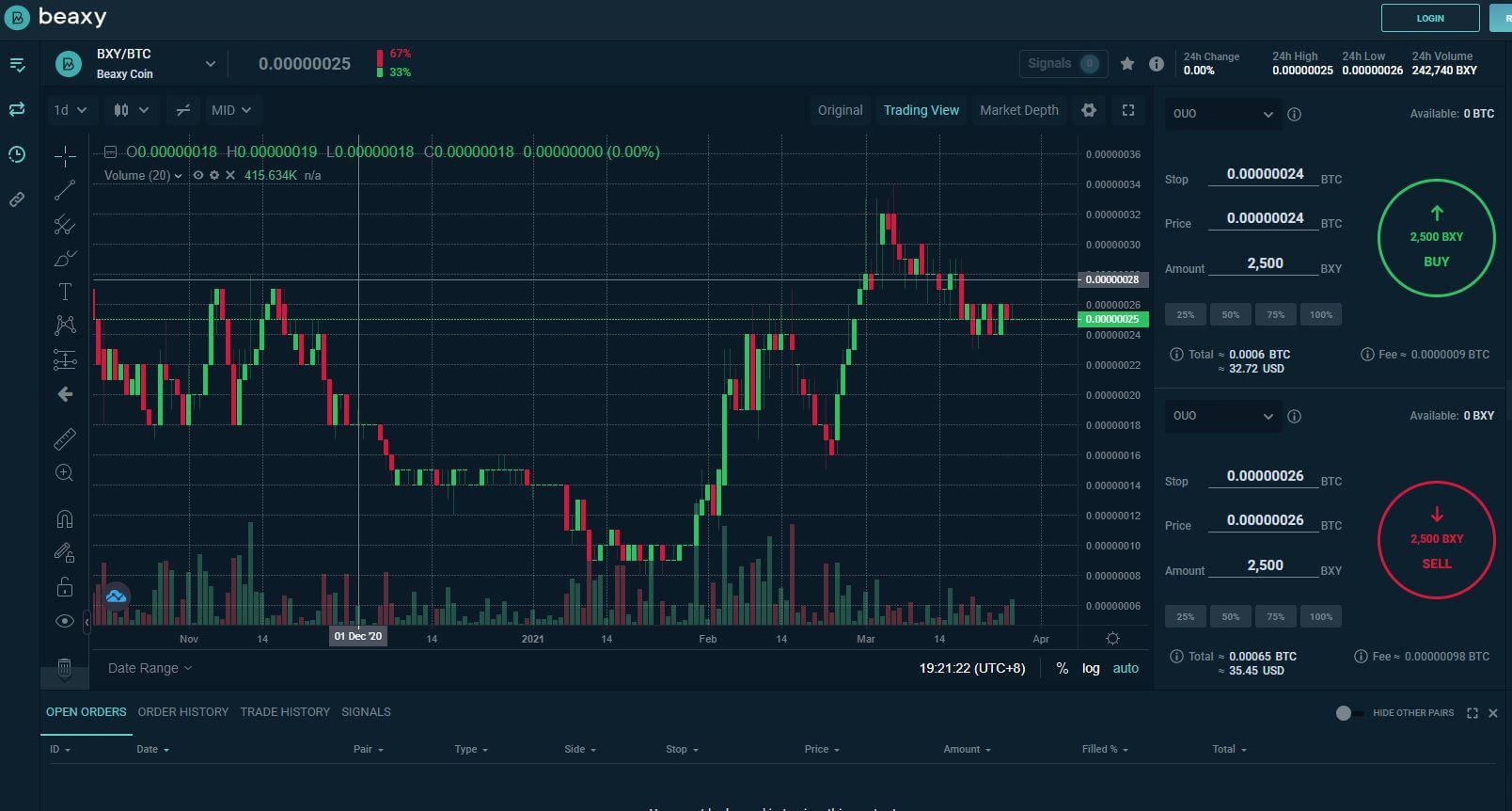Open the history clock icon in sidebar
1512x811 pixels.
coord(17,154)
